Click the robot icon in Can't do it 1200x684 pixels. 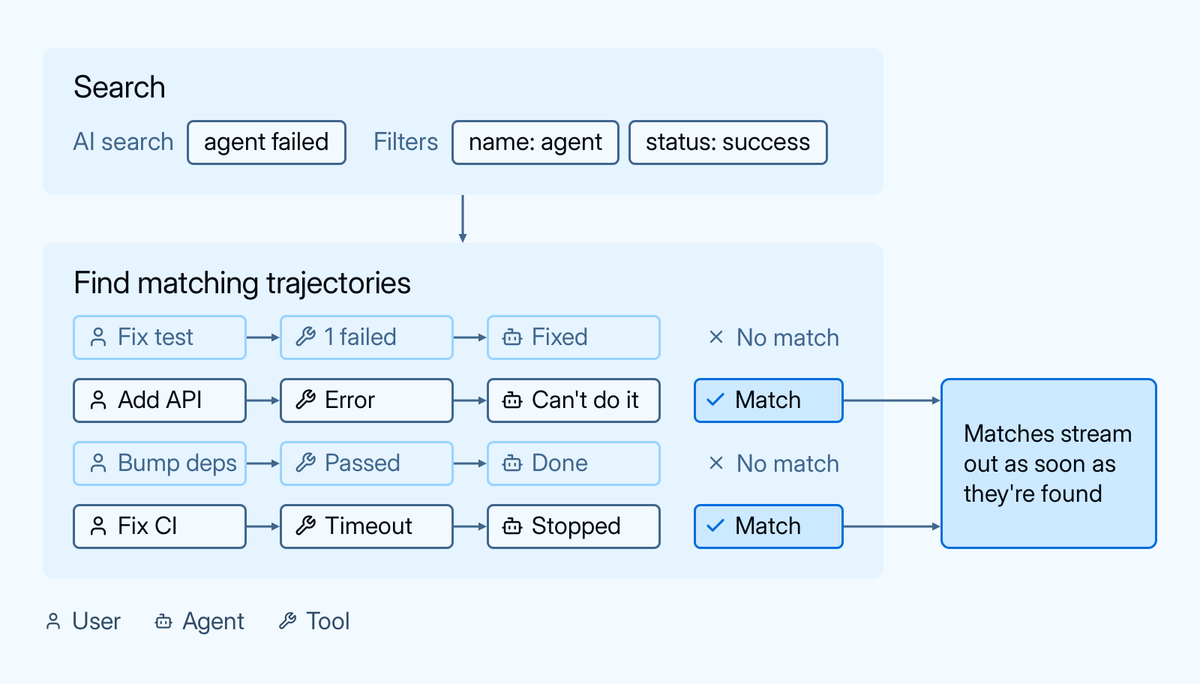click(512, 401)
